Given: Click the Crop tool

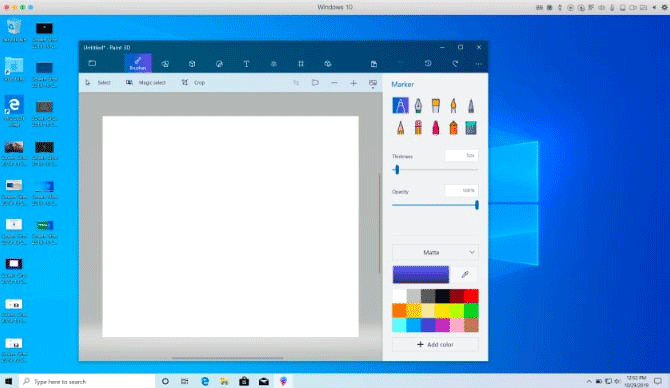Looking at the screenshot, I should point(193,82).
